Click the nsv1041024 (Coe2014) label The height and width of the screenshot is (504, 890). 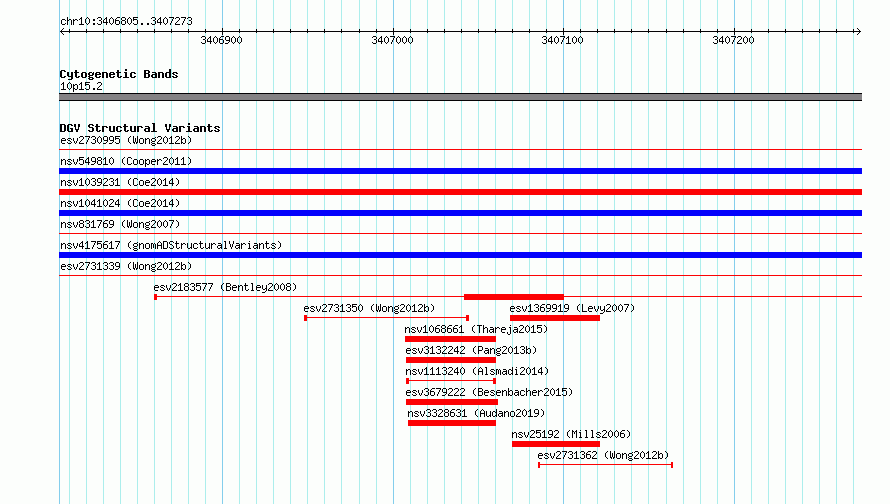pyautogui.click(x=120, y=203)
